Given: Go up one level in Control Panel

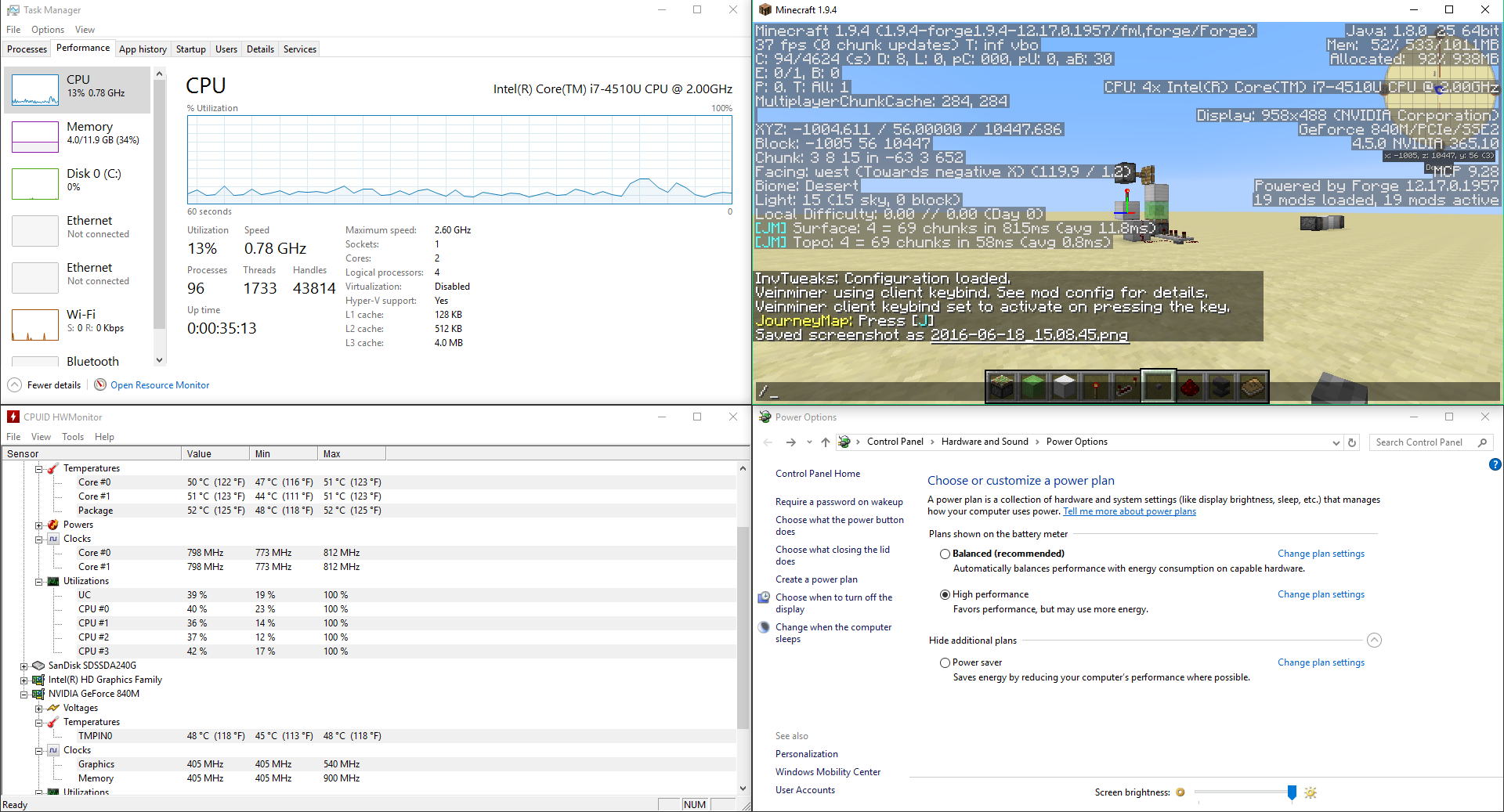Looking at the screenshot, I should pyautogui.click(x=826, y=442).
